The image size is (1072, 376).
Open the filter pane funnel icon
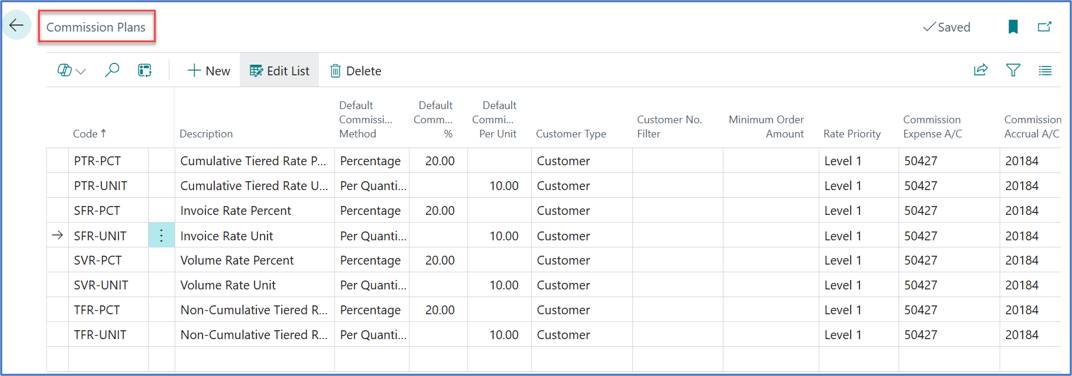[1013, 70]
